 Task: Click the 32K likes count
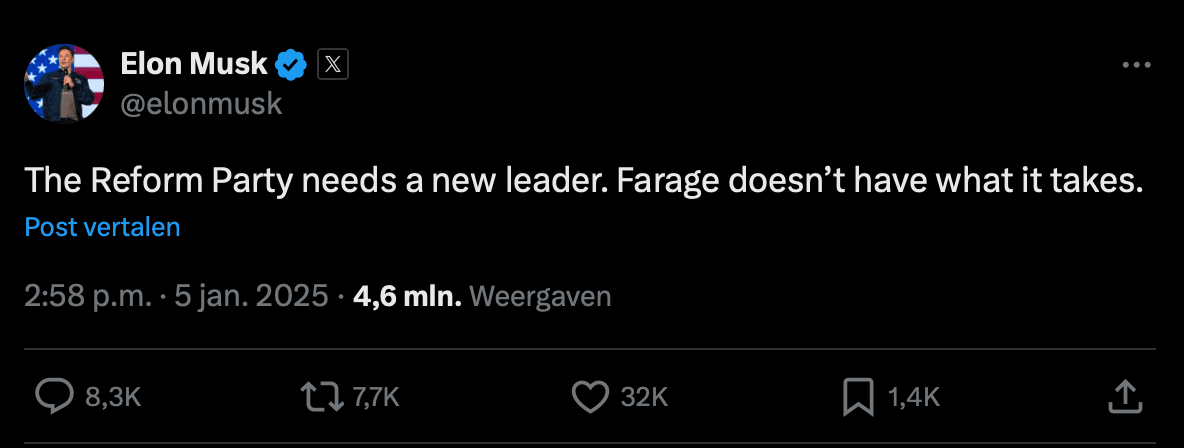pyautogui.click(x=644, y=397)
